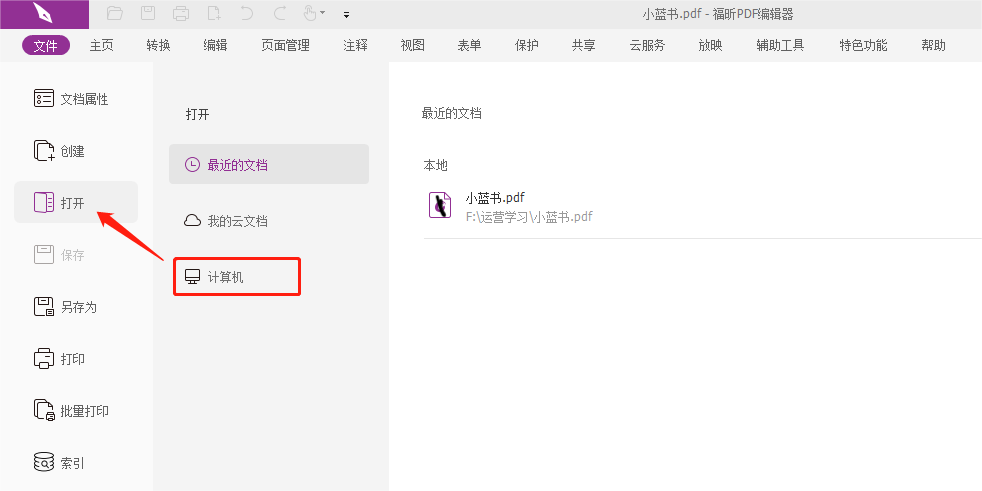
Task: Click the 打开 heading in the middle panel
Action: point(197,114)
